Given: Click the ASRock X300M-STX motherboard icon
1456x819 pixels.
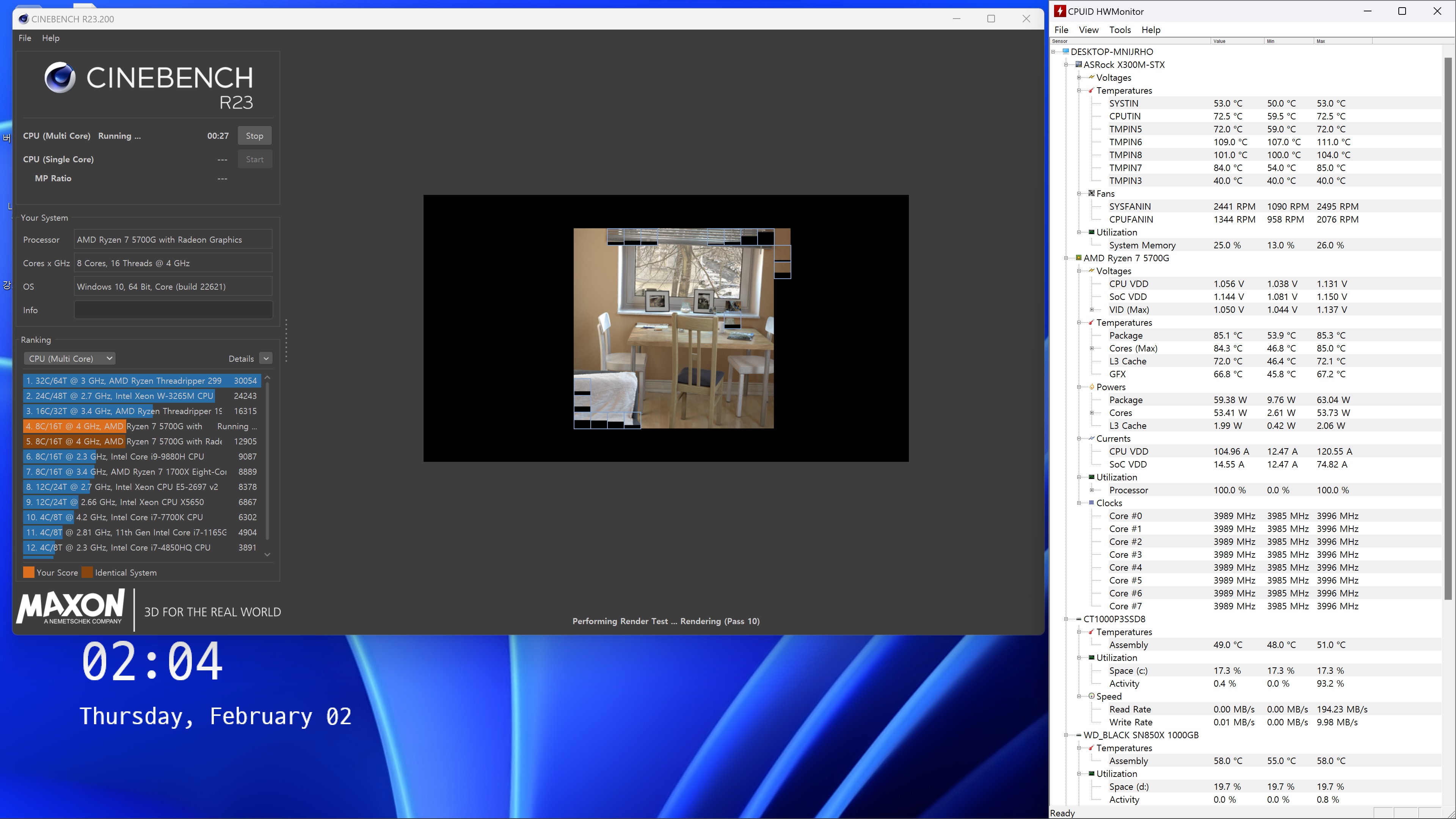Looking at the screenshot, I should (1078, 64).
